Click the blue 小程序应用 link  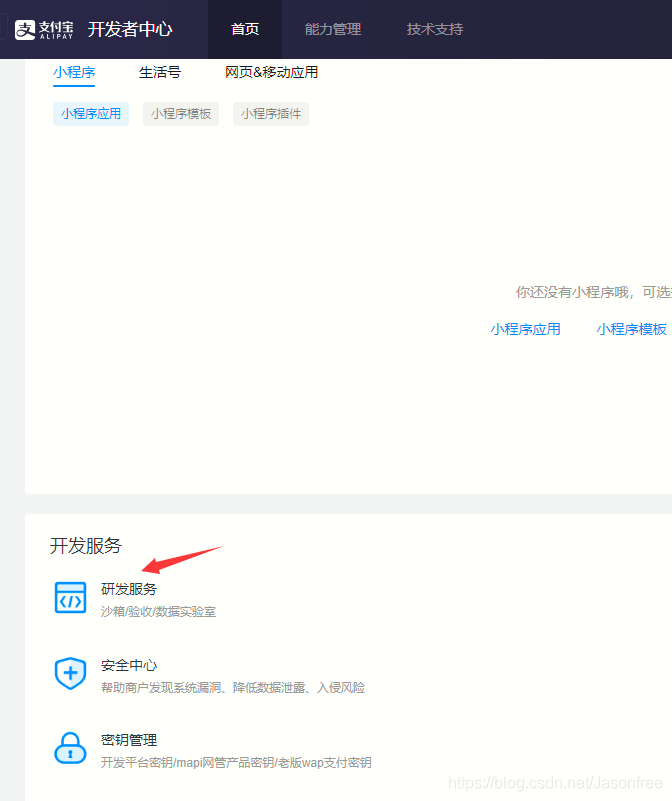(x=525, y=329)
